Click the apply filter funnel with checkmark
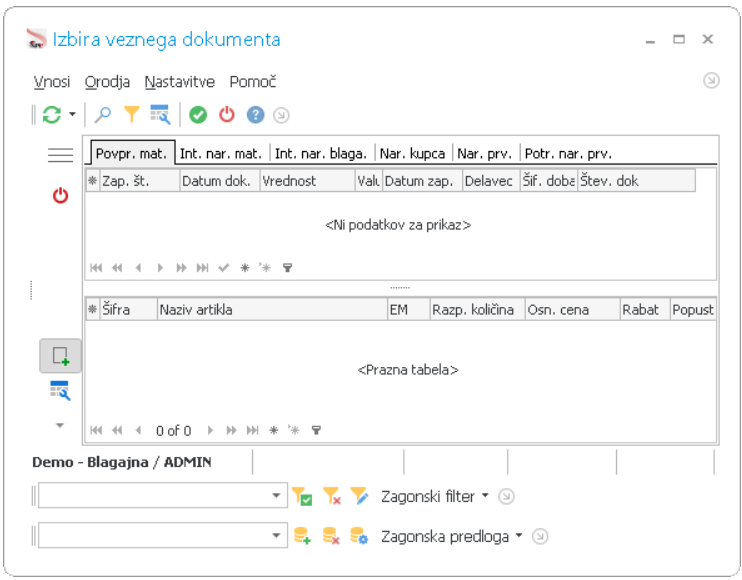The width and height of the screenshot is (742, 580). [302, 496]
